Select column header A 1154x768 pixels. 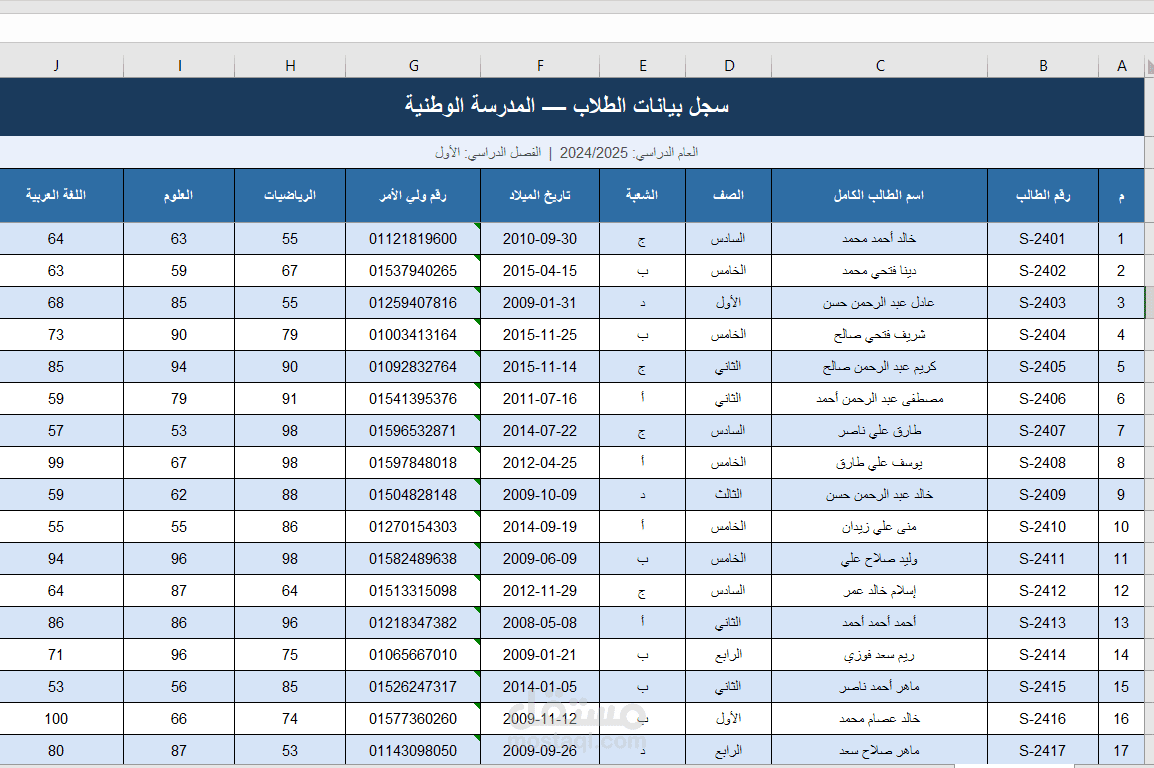click(x=1122, y=65)
